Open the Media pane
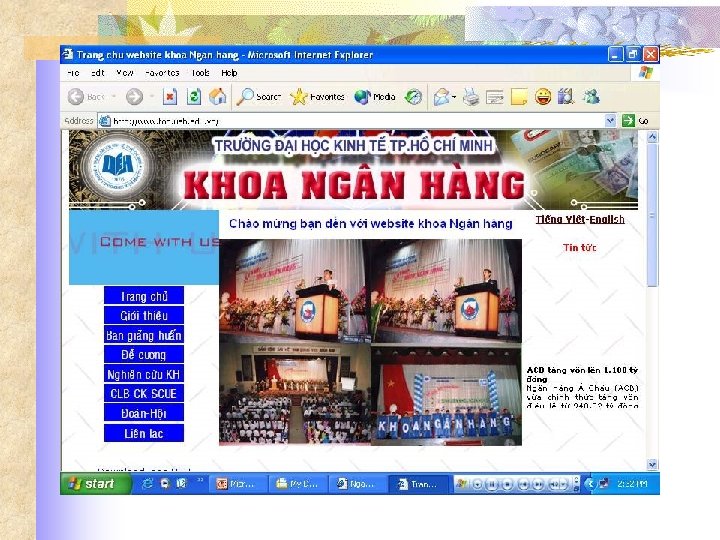The width and height of the screenshot is (720, 540). [x=375, y=97]
